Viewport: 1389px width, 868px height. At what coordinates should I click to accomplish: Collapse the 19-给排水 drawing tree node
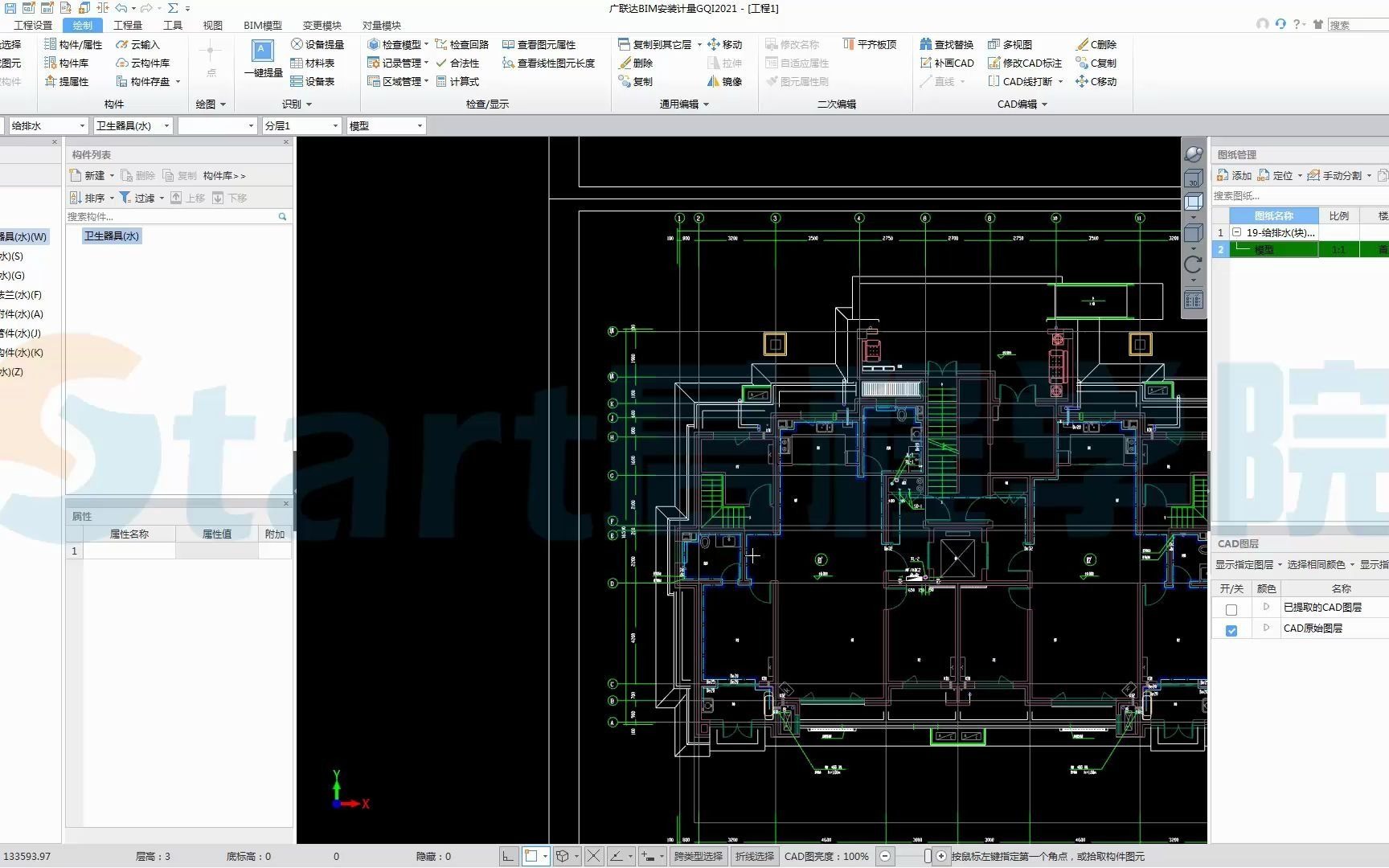coord(1237,232)
